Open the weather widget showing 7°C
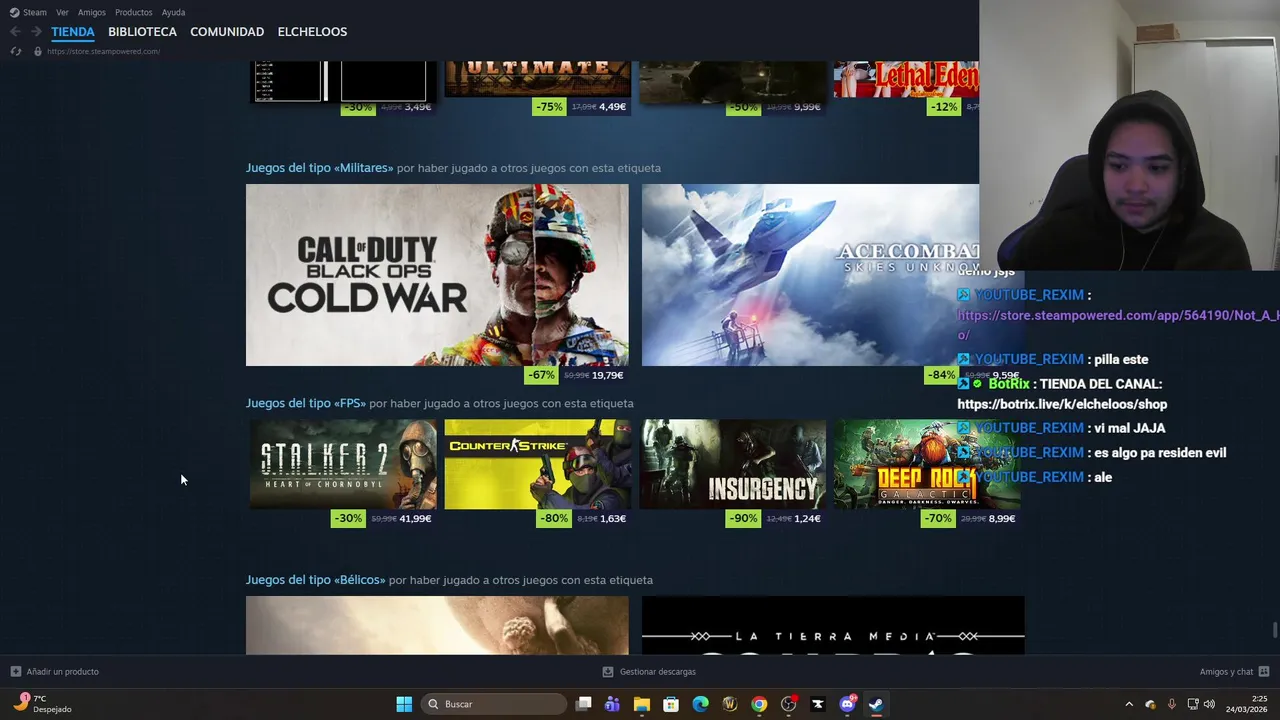1280x720 pixels. pyautogui.click(x=43, y=704)
